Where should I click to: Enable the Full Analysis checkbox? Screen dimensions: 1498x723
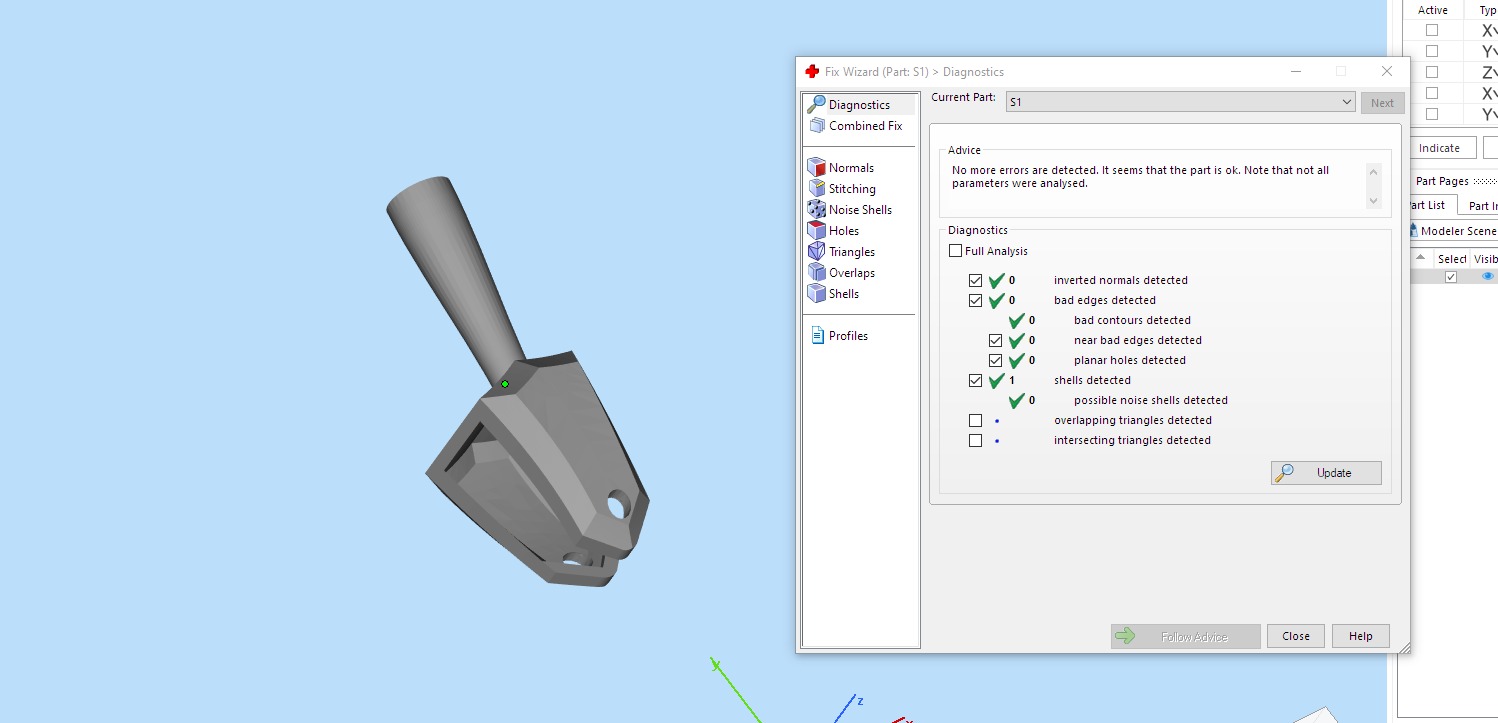click(x=956, y=251)
